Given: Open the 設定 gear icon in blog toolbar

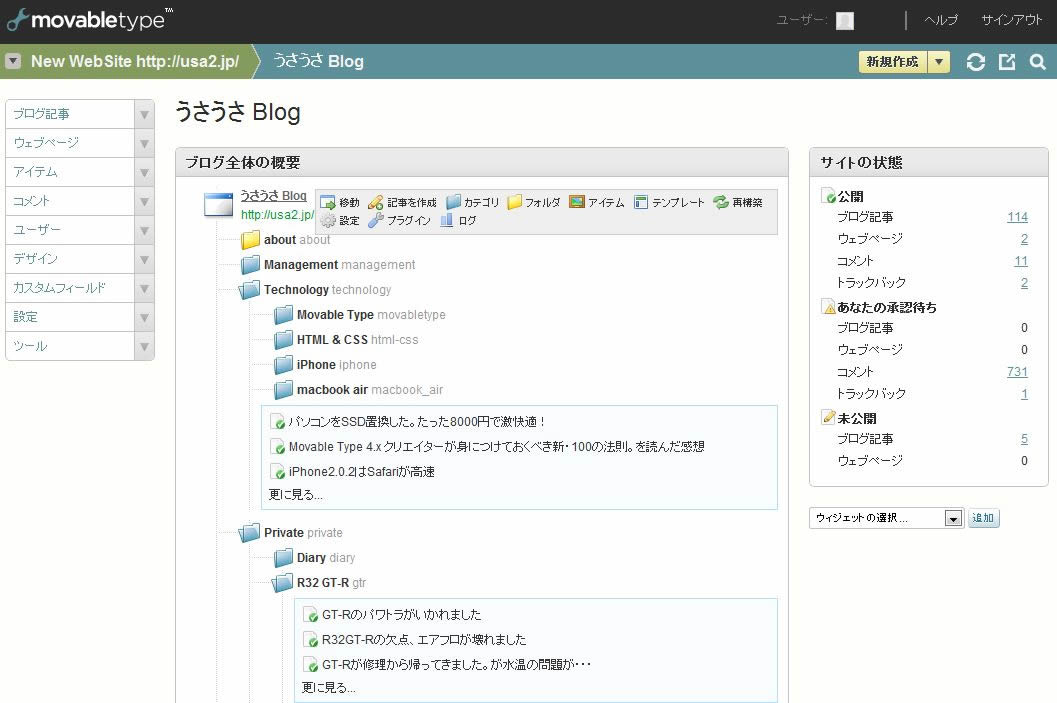Looking at the screenshot, I should (x=328, y=220).
